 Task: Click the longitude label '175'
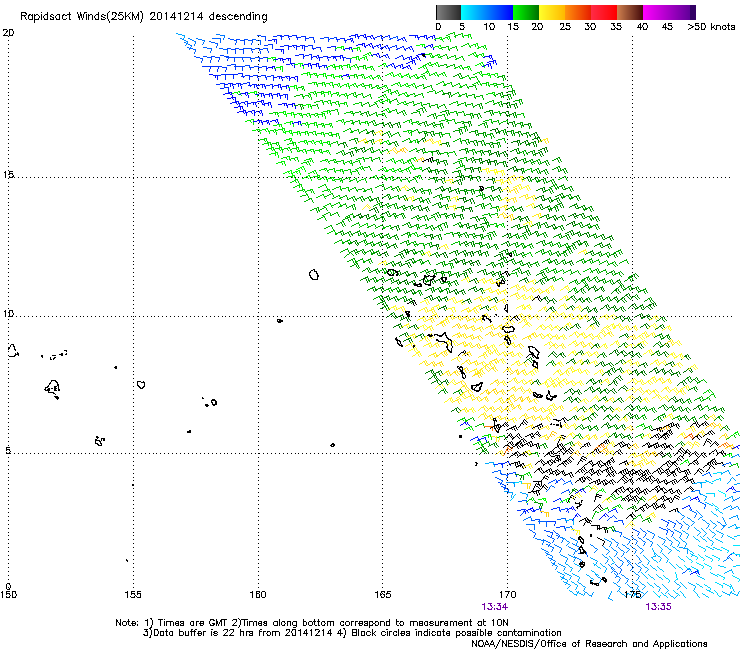[632, 594]
